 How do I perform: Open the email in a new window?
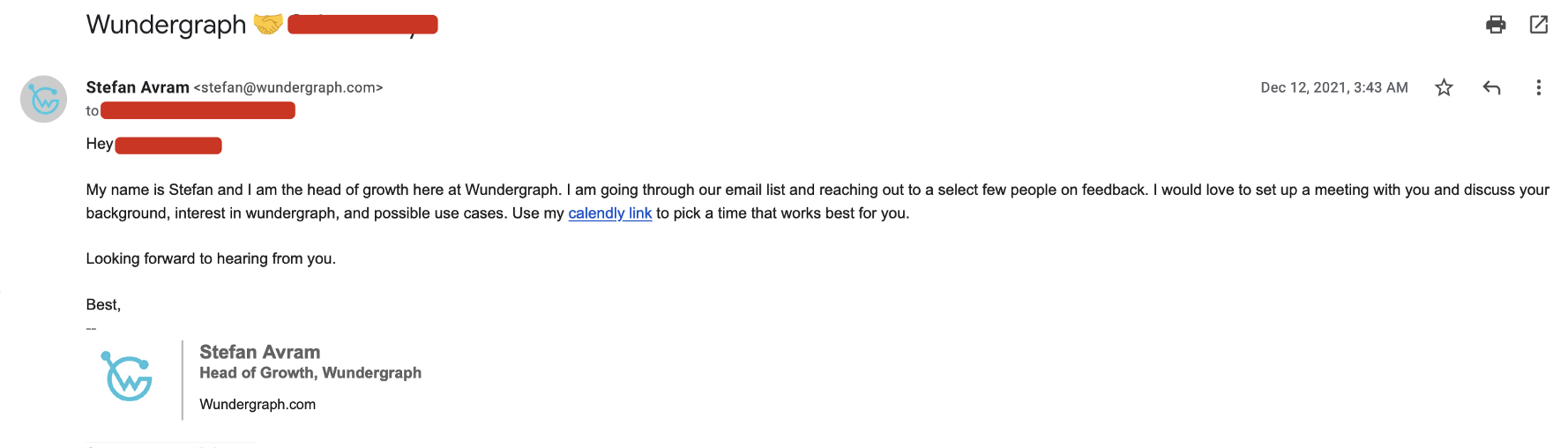[x=1539, y=25]
